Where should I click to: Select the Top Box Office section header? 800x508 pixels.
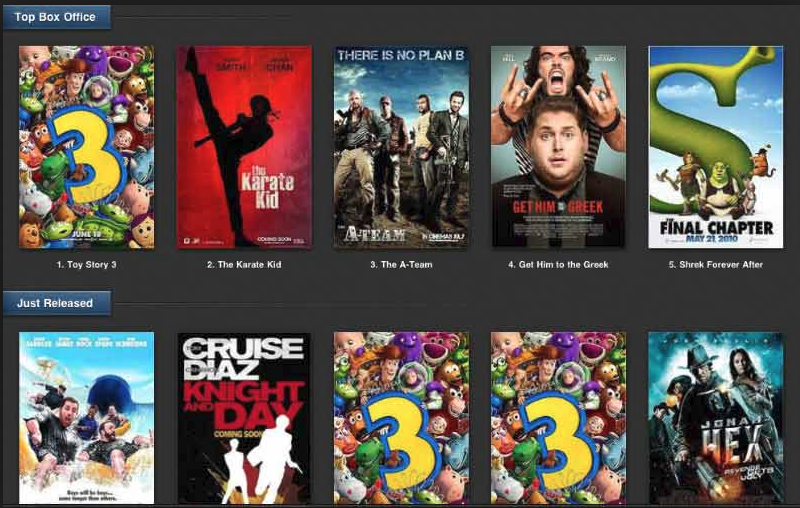pos(56,17)
